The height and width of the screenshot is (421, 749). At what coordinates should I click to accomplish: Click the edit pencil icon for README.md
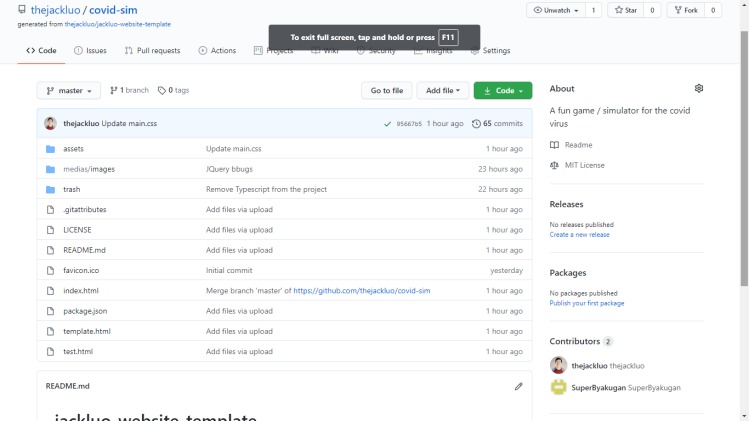518,386
